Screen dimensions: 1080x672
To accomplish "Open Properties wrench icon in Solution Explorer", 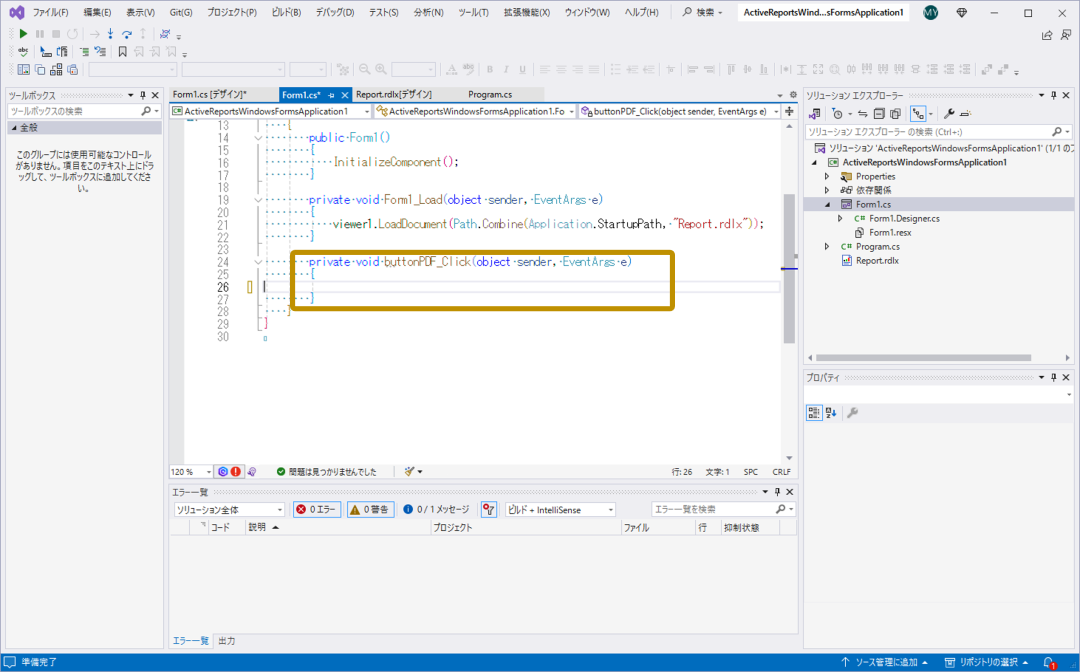I will (x=949, y=114).
